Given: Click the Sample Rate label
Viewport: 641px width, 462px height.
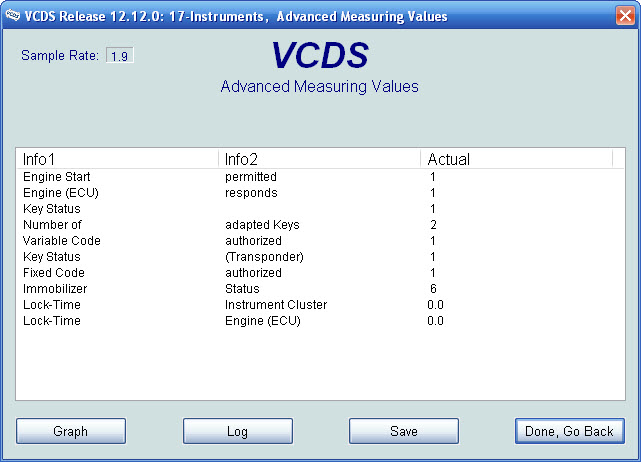Looking at the screenshot, I should (x=60, y=55).
